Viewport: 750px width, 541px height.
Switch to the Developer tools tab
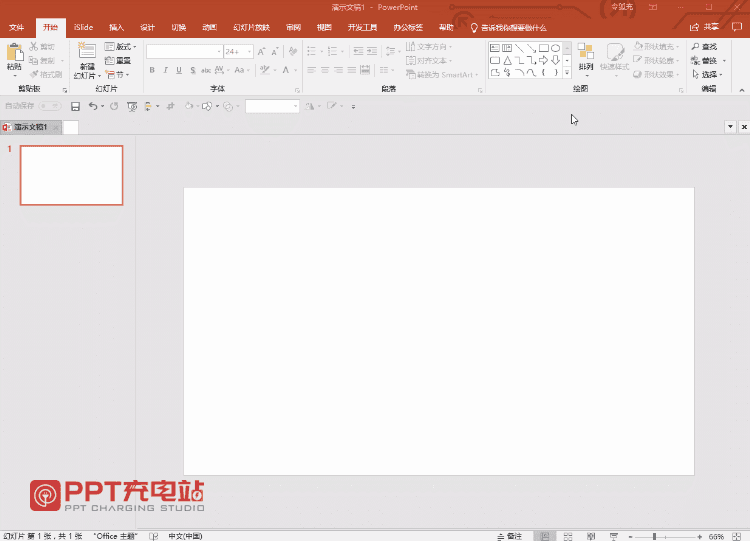[362, 28]
